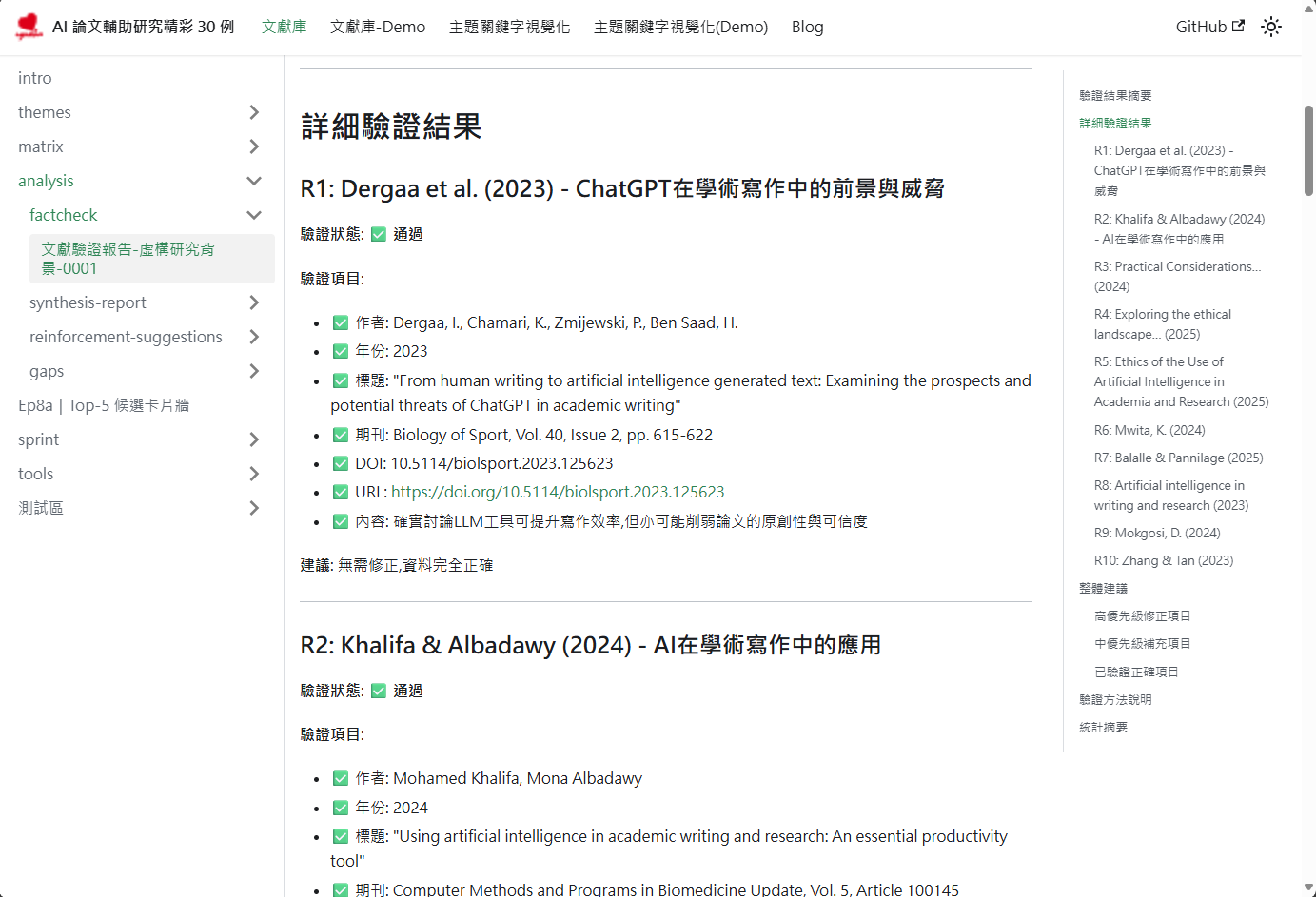
Task: Click checkmark next to Mohamed Khalifa authors
Action: coord(341,779)
